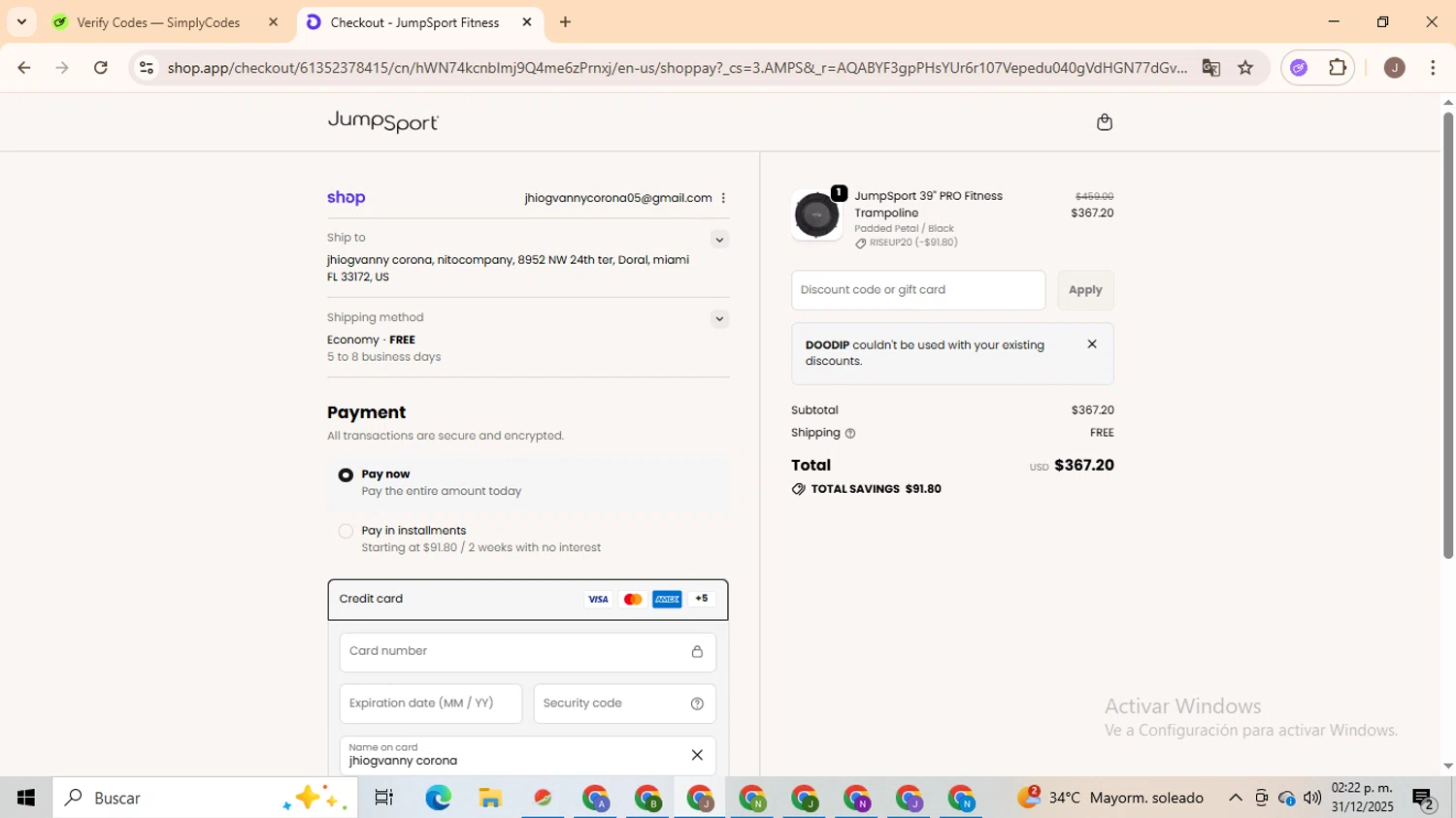The height and width of the screenshot is (818, 1456).
Task: Go back to previous page
Action: [x=24, y=68]
